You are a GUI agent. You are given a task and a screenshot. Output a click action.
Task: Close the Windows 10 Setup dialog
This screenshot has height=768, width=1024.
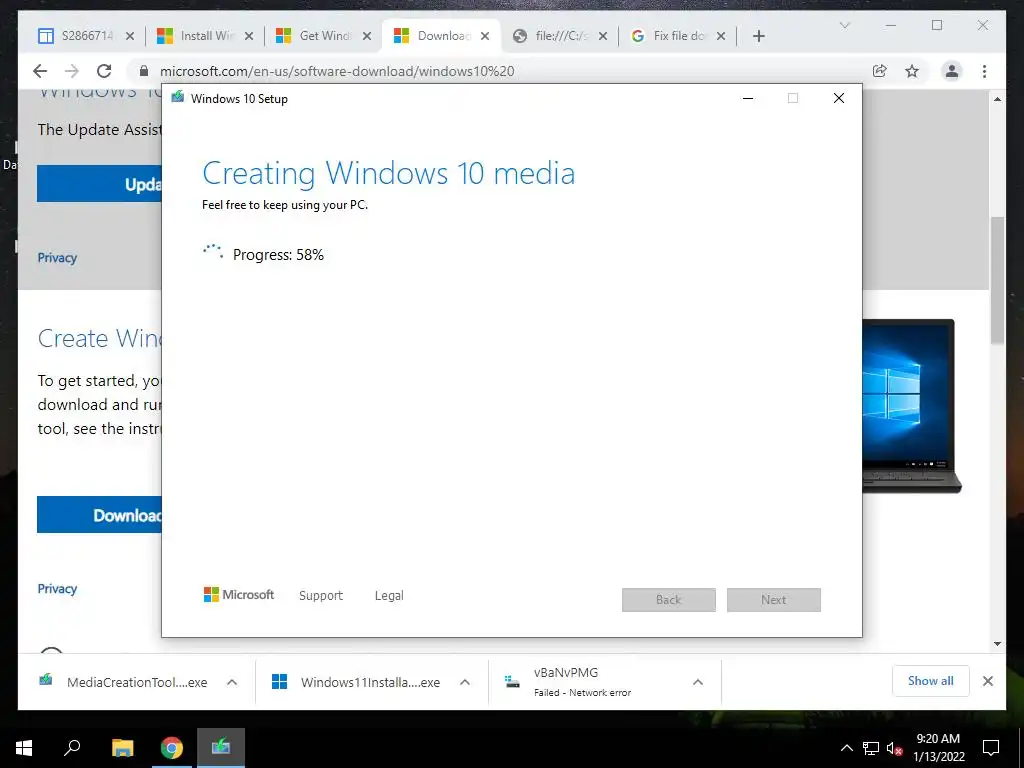(x=839, y=99)
